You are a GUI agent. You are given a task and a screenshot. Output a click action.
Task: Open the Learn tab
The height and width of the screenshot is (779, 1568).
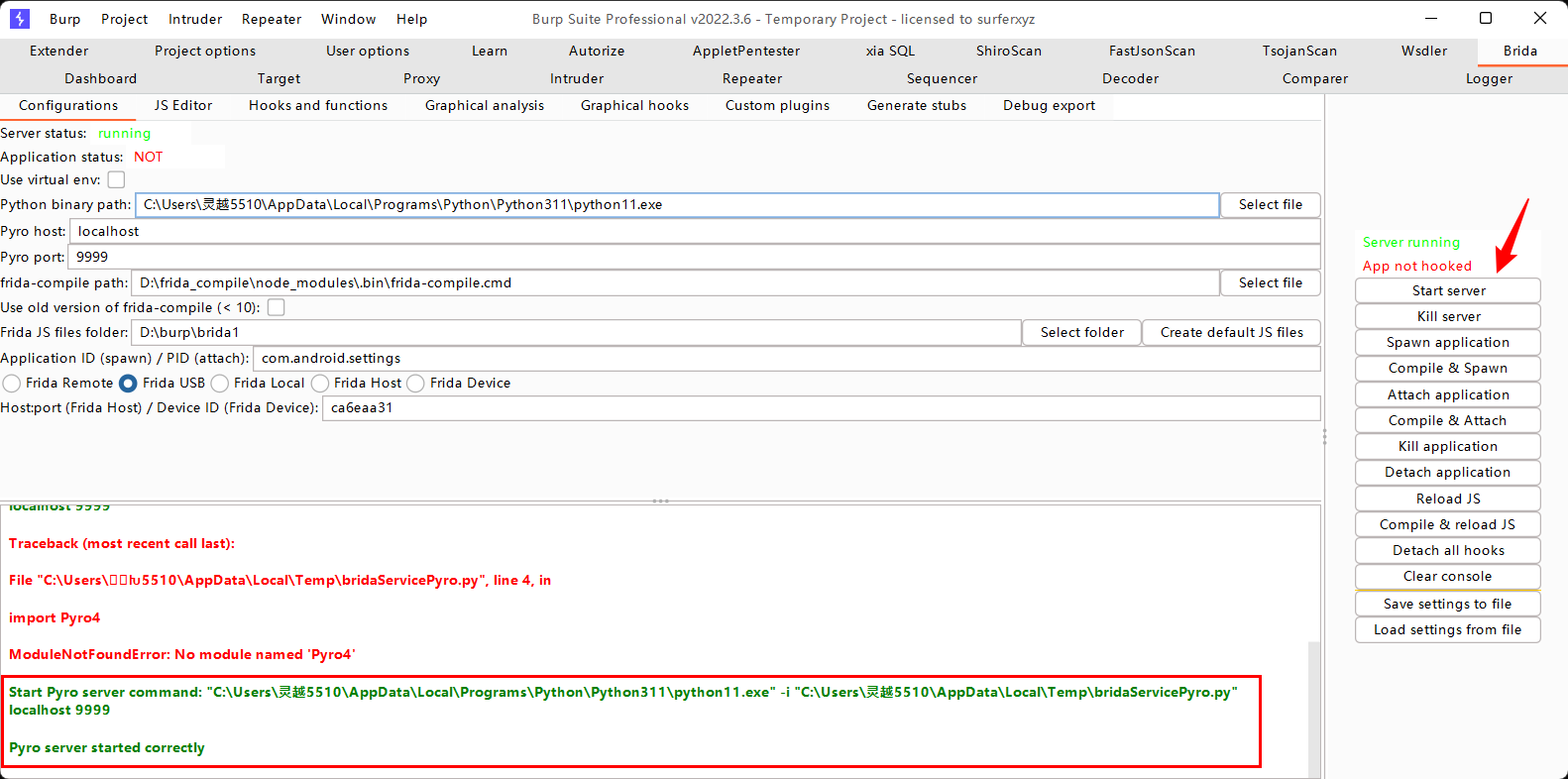tap(490, 51)
